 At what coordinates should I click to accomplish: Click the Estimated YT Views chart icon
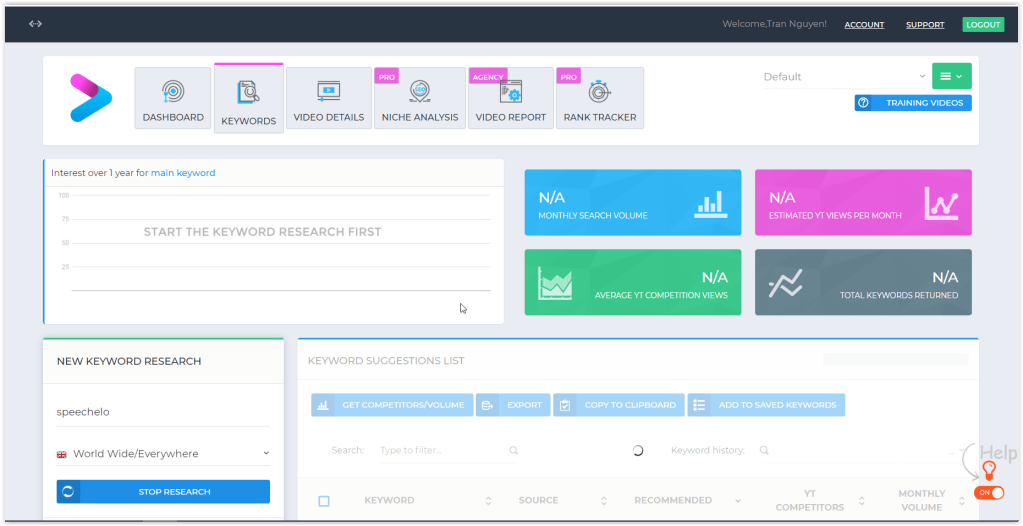pyautogui.click(x=941, y=203)
